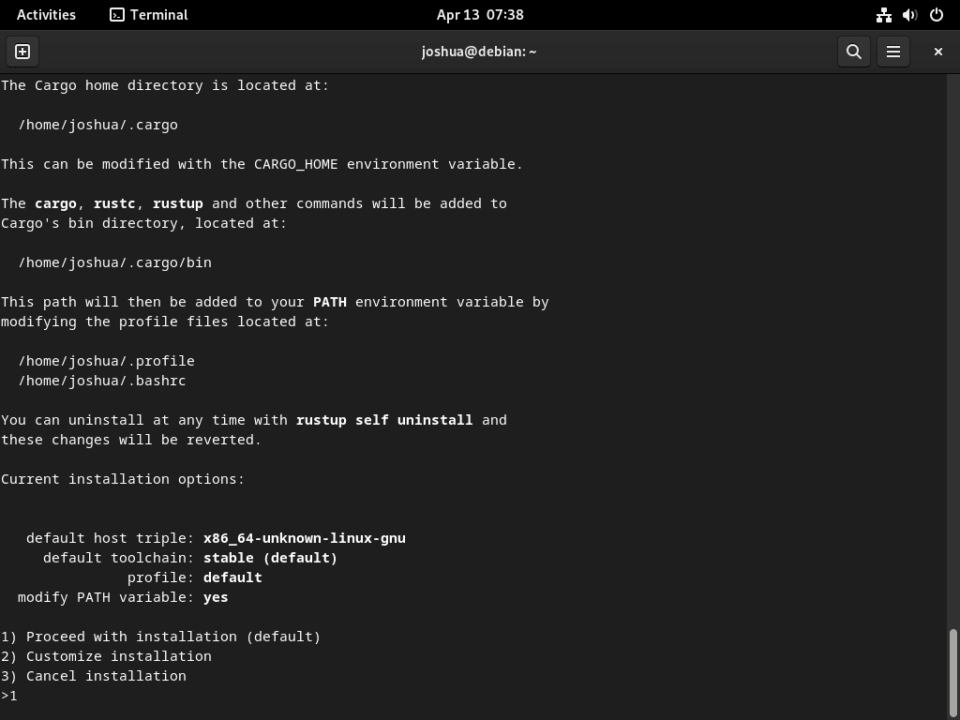Click the plus icon in the header bar

pos(22,51)
